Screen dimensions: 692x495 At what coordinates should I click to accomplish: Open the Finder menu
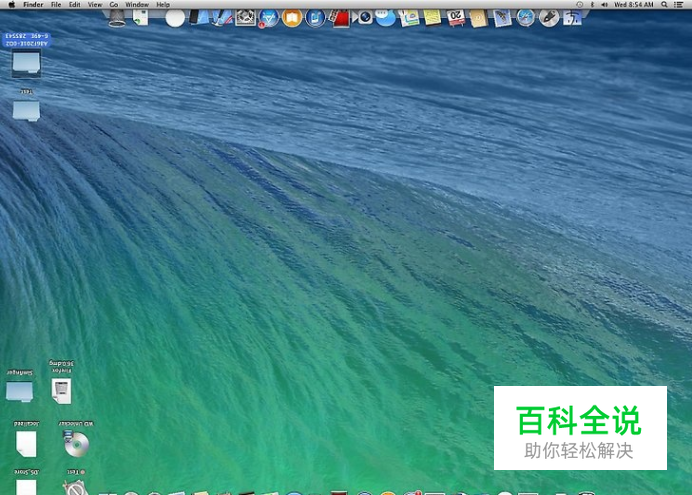click(33, 4)
